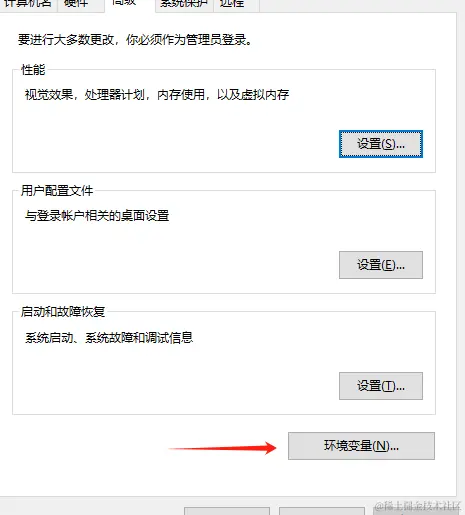Image resolution: width=465 pixels, height=515 pixels.
Task: Click the 启动和故障恢复 group label
Action: point(63,312)
